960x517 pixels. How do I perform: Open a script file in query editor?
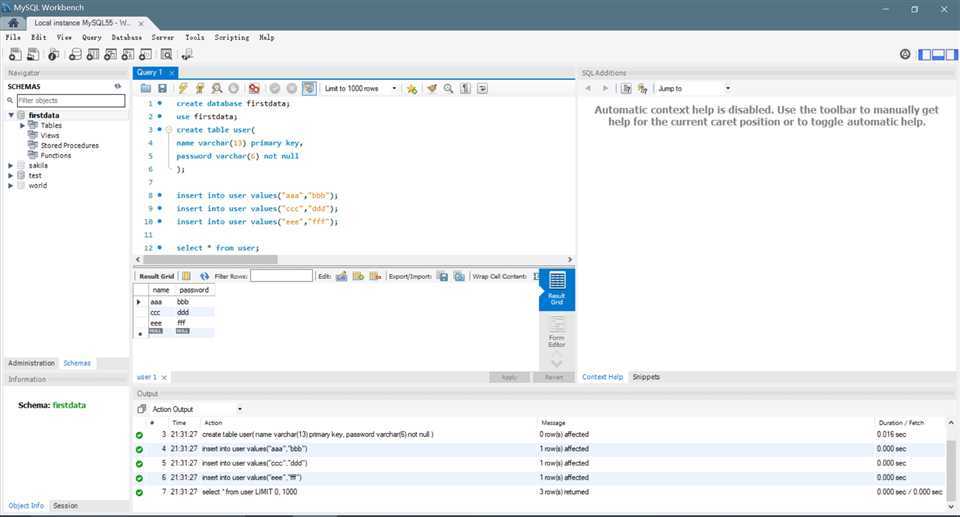(146, 88)
